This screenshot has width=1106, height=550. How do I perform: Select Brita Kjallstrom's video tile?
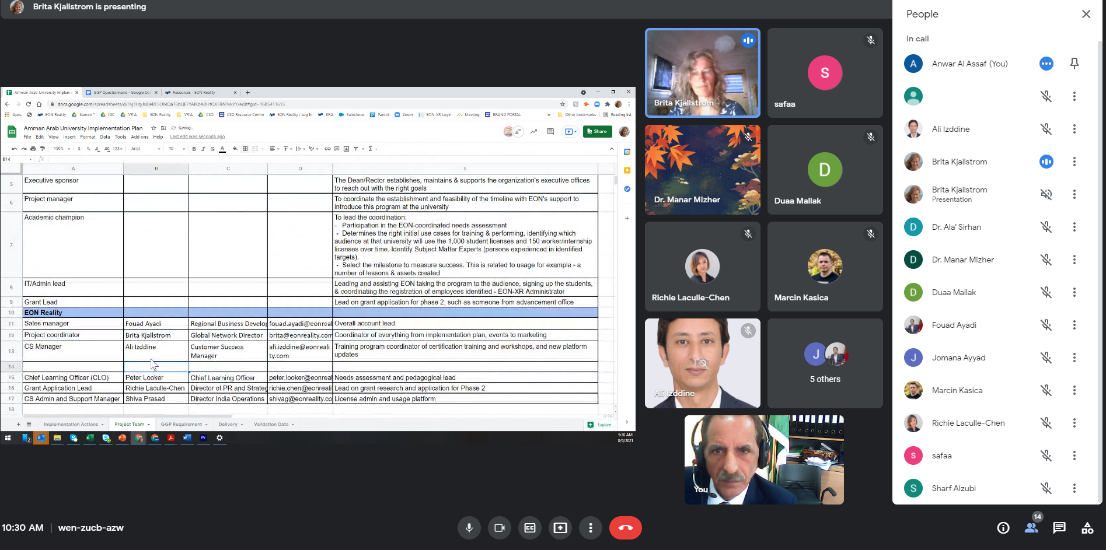tap(703, 73)
